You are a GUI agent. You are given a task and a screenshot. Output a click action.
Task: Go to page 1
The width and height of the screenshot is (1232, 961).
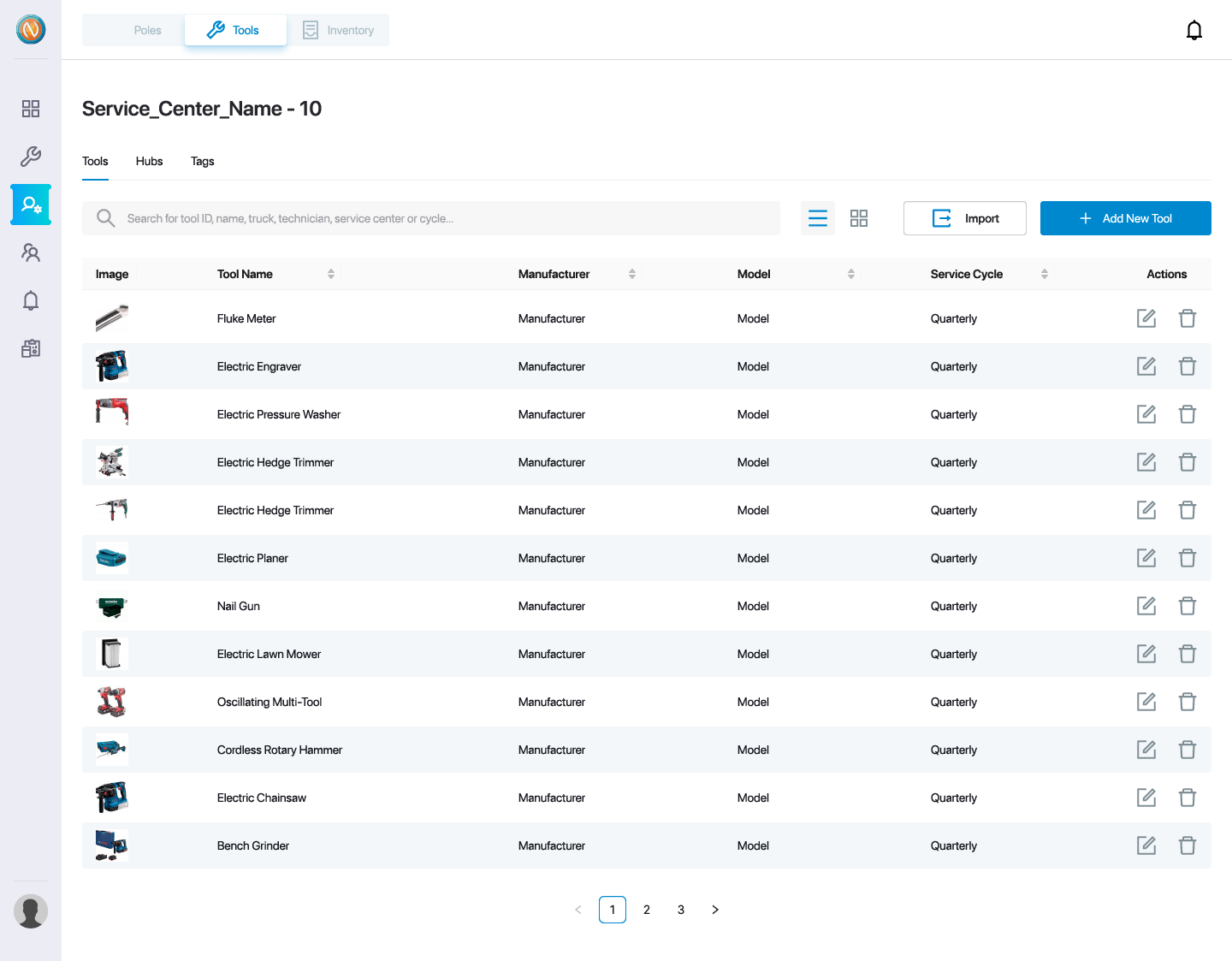[x=613, y=910]
